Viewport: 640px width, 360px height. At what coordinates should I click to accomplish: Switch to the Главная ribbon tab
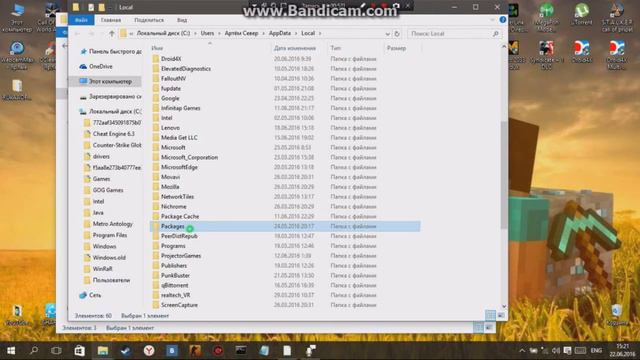coord(111,20)
